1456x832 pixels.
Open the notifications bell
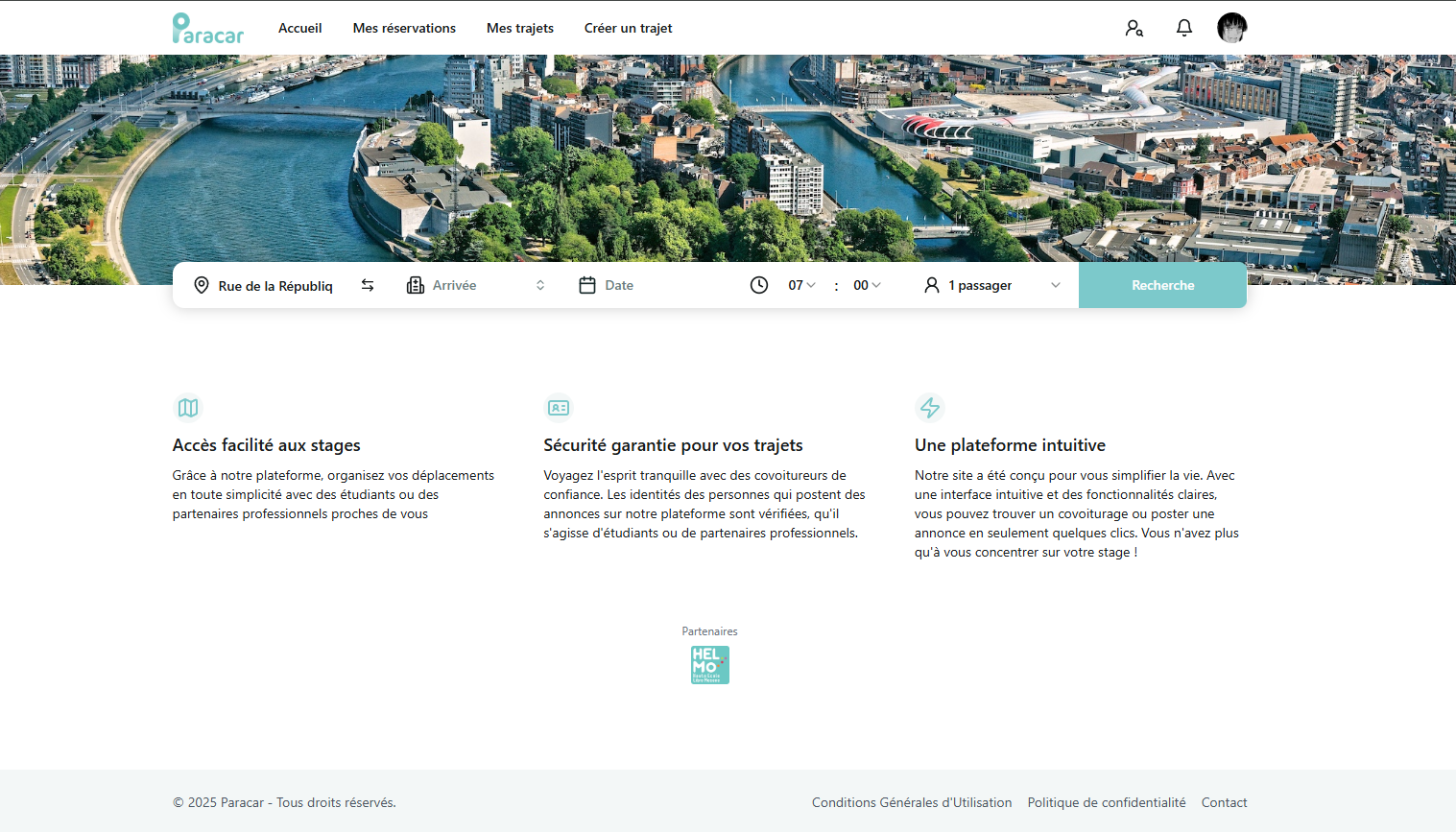[1184, 28]
